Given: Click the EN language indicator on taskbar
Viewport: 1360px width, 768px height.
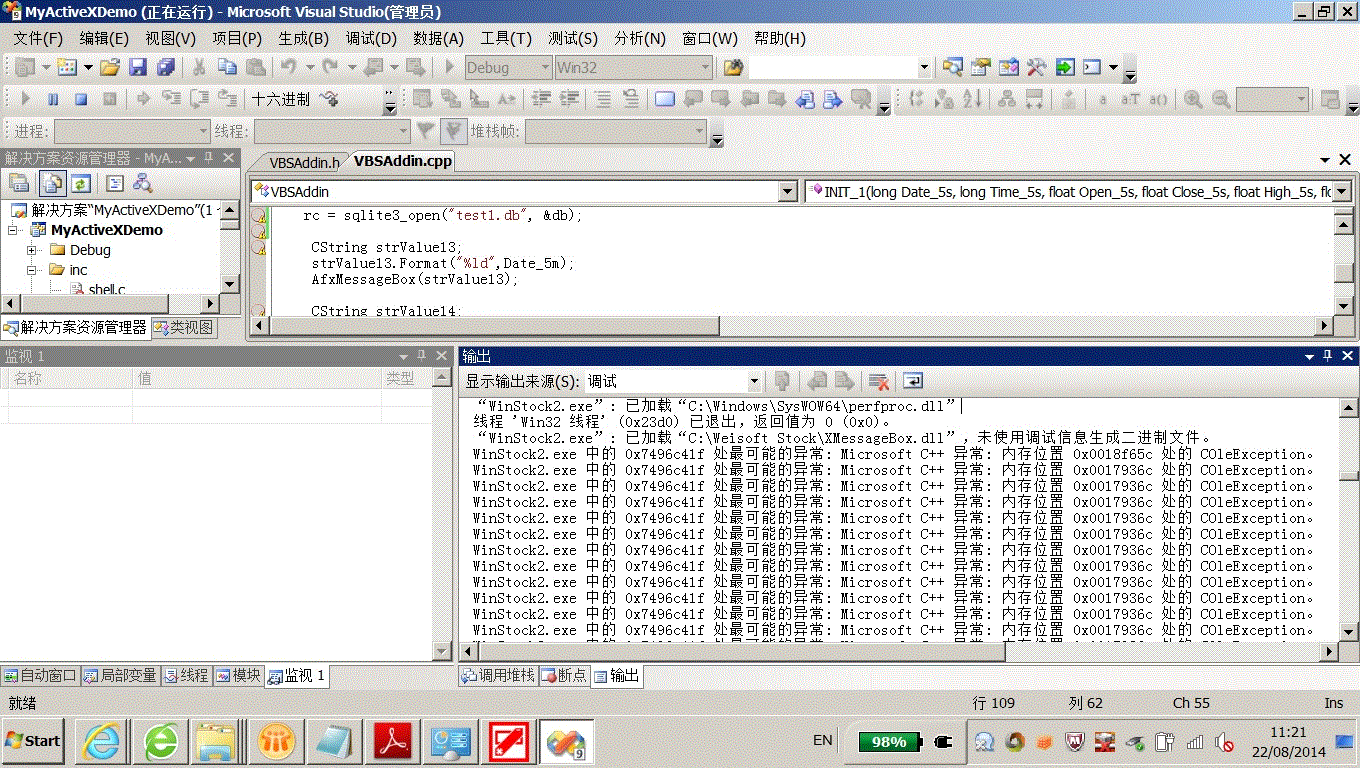Looking at the screenshot, I should click(822, 741).
